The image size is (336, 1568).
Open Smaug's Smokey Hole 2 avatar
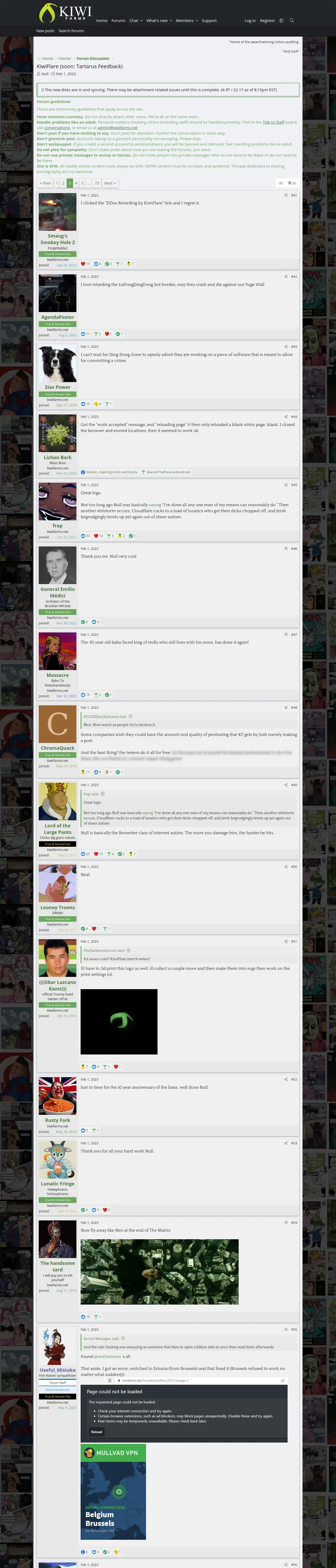click(x=57, y=212)
